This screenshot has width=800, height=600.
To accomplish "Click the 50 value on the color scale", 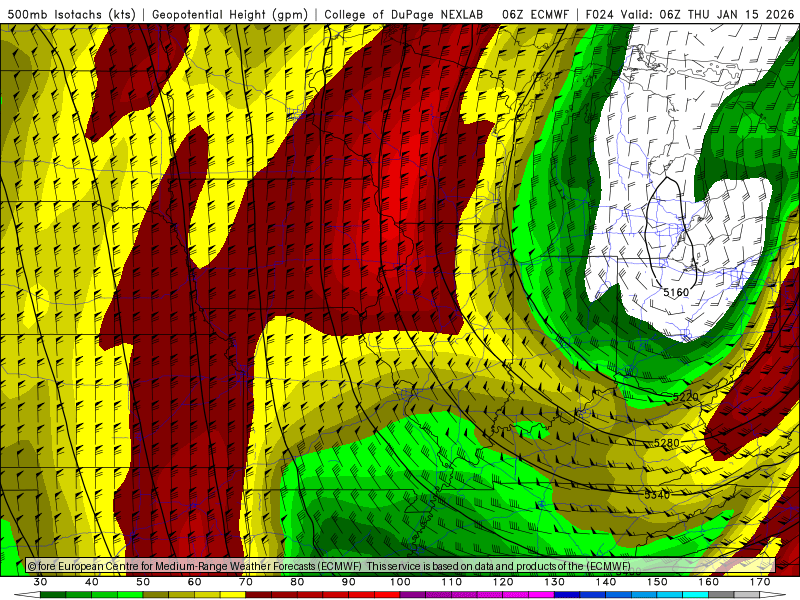I will (143, 582).
